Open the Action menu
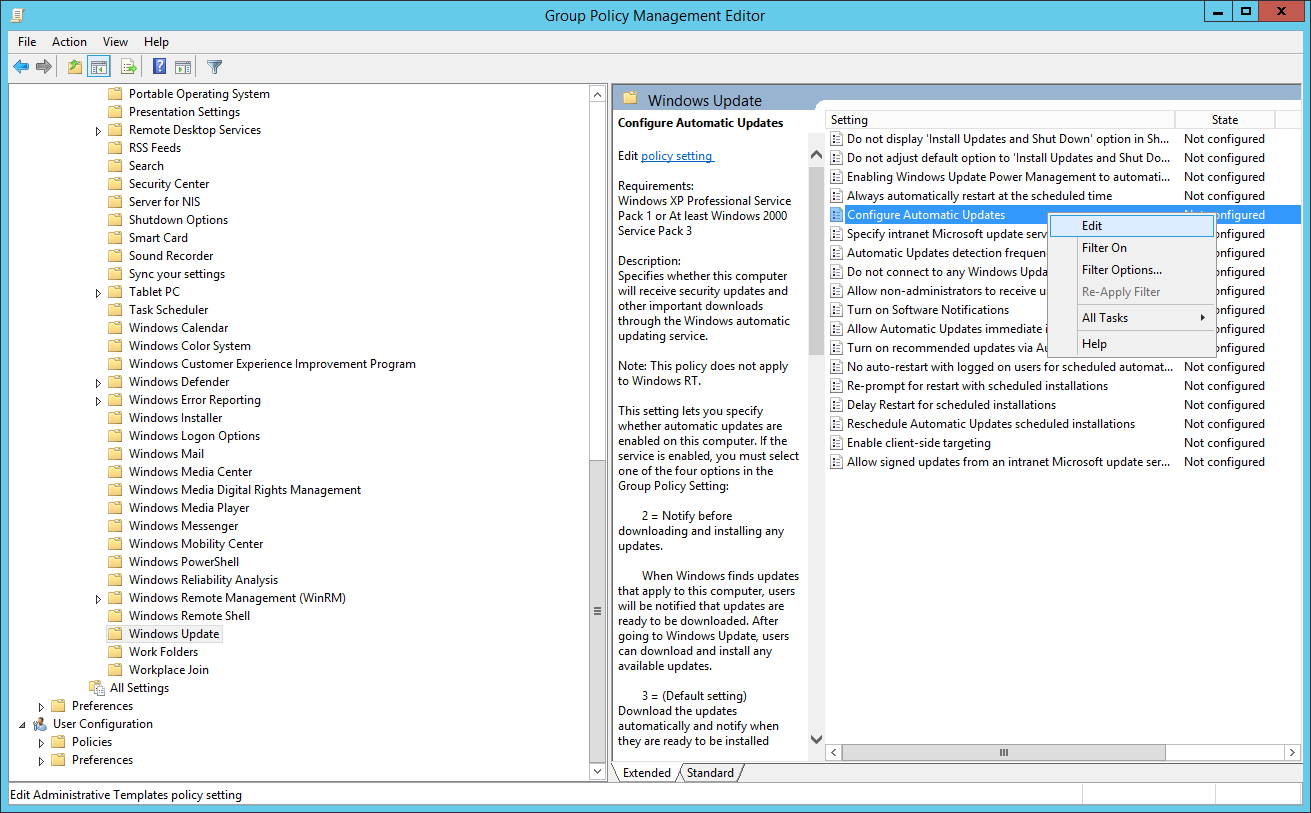Viewport: 1311px width, 813px height. pyautogui.click(x=69, y=42)
